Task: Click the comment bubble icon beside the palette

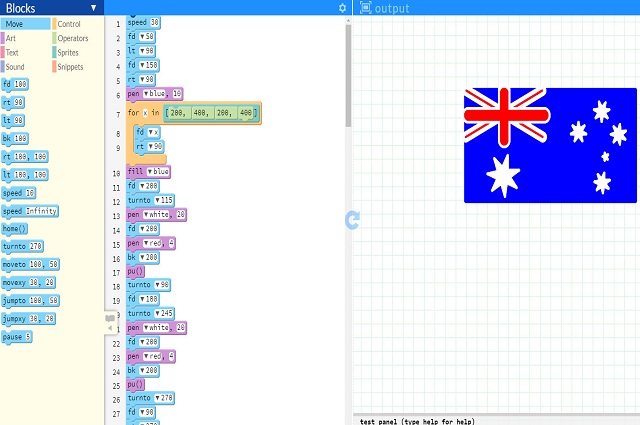Action: [x=110, y=317]
